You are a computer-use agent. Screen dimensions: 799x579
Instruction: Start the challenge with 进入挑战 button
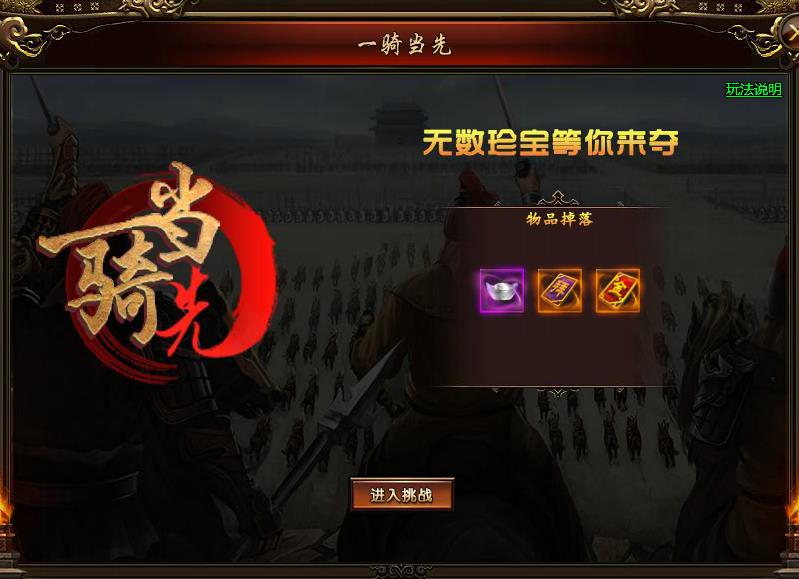402,494
